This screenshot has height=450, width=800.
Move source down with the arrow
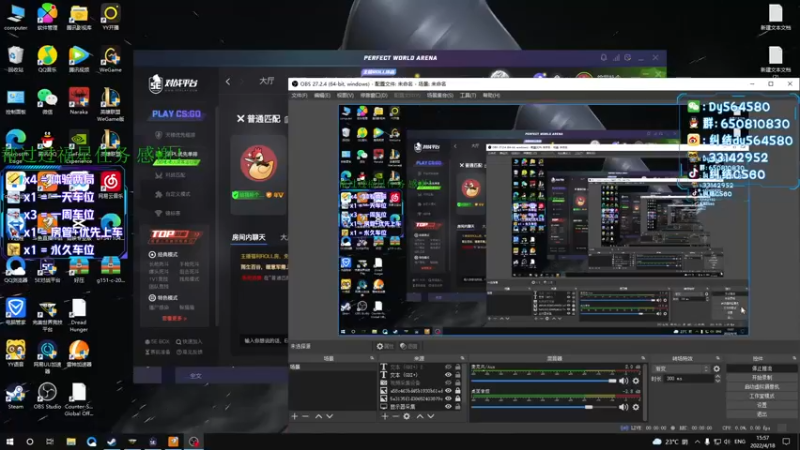tap(431, 416)
